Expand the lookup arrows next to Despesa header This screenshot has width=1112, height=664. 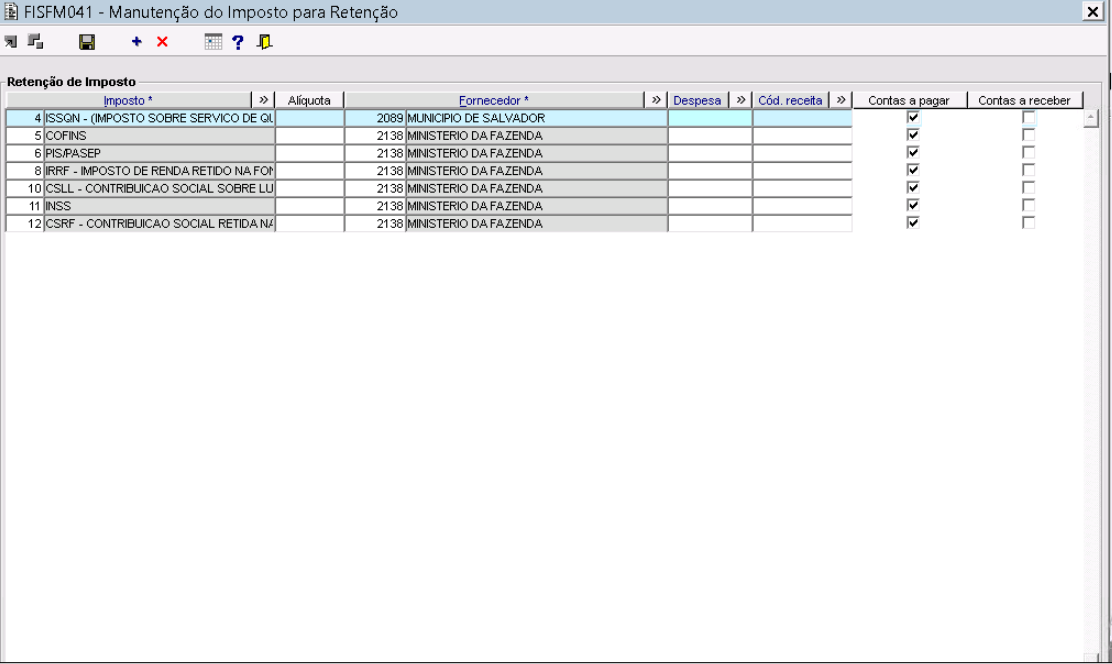pyautogui.click(x=741, y=100)
